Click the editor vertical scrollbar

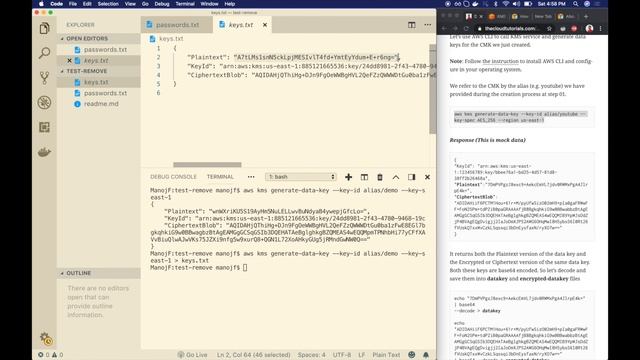point(433,89)
